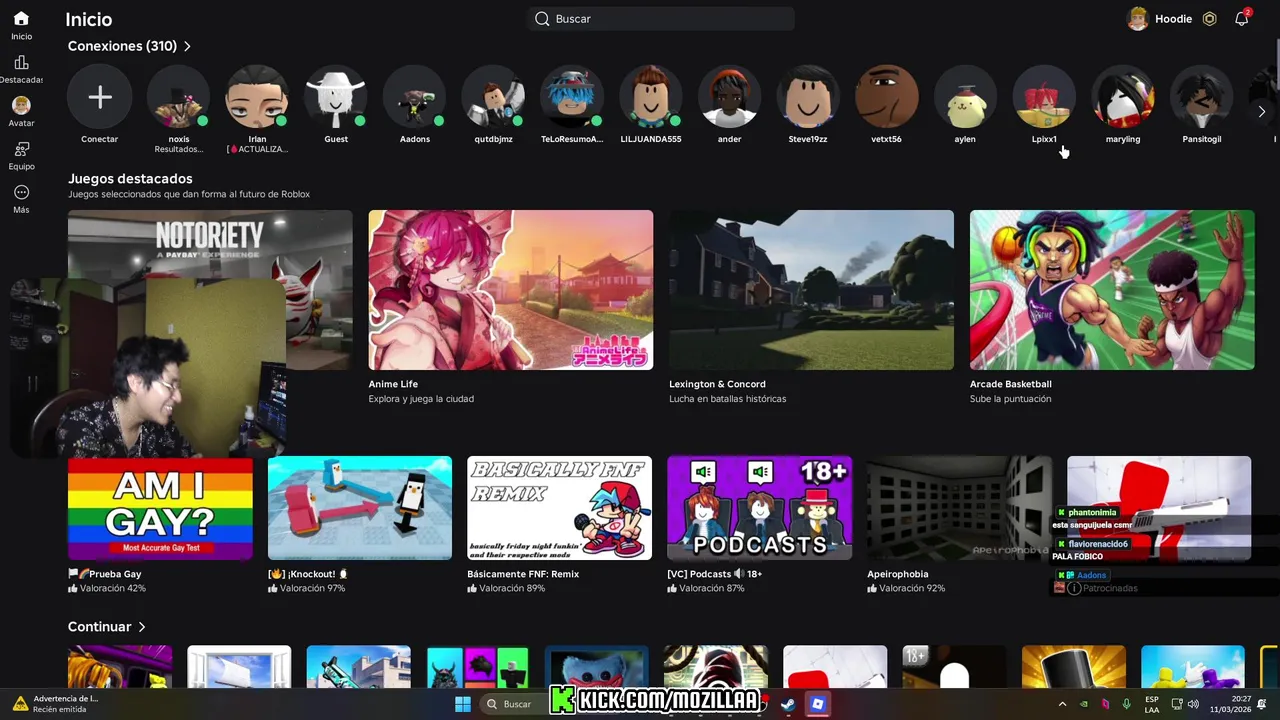Click the Lexington & Concord title text

point(717,384)
